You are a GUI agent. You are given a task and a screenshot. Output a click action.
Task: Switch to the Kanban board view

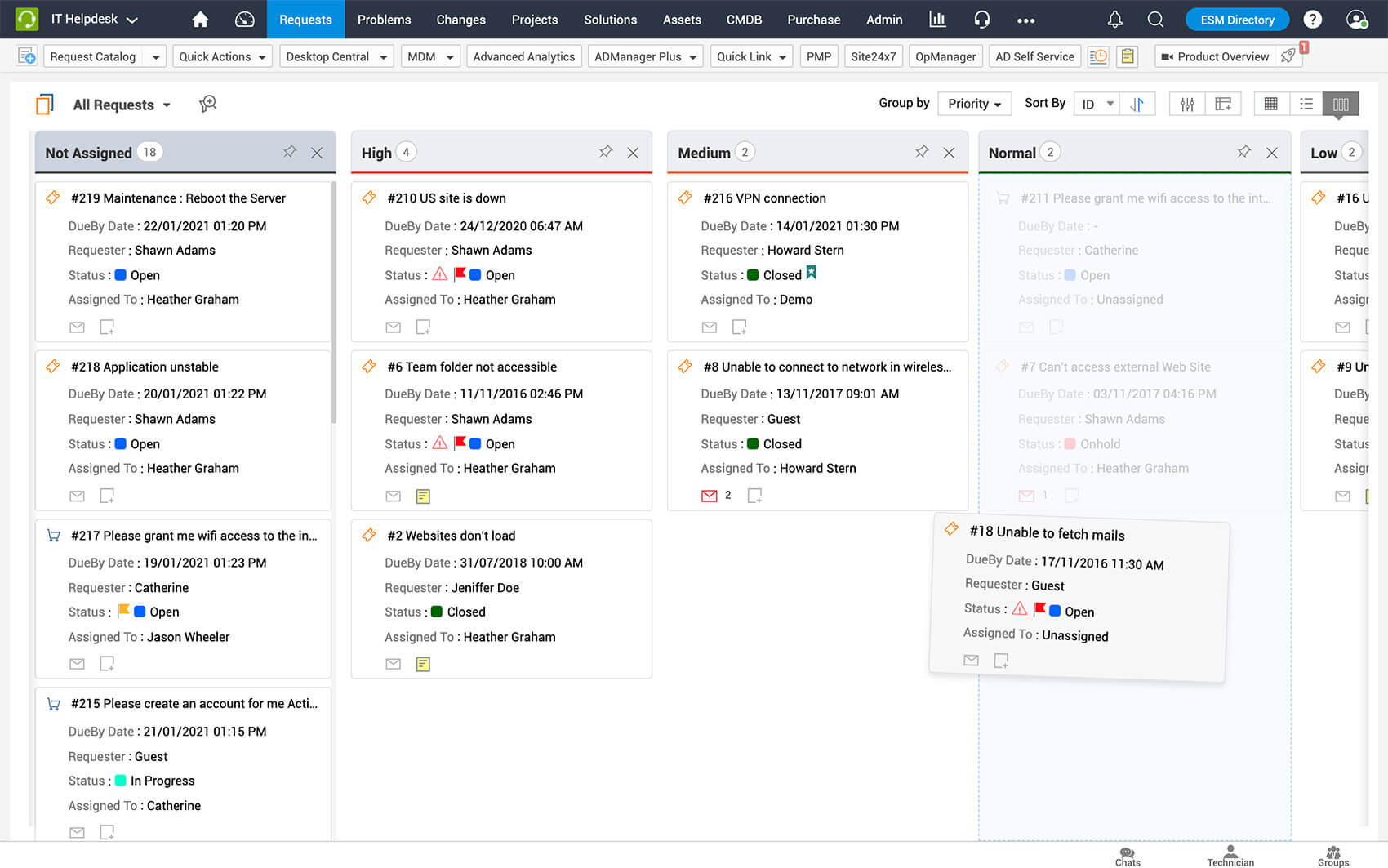[1341, 104]
